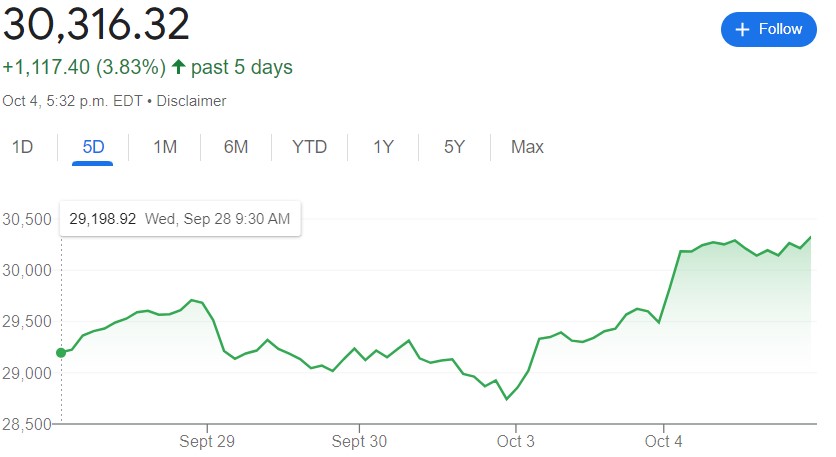This screenshot has width=836, height=457.
Task: Open the Disclaimer link
Action: (x=191, y=101)
